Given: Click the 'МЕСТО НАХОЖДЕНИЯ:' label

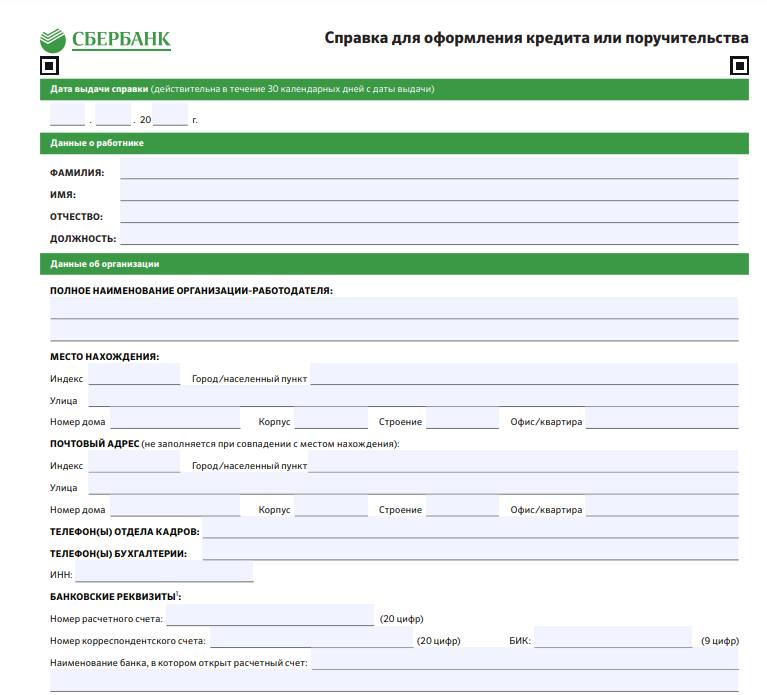Looking at the screenshot, I should pos(105,357).
